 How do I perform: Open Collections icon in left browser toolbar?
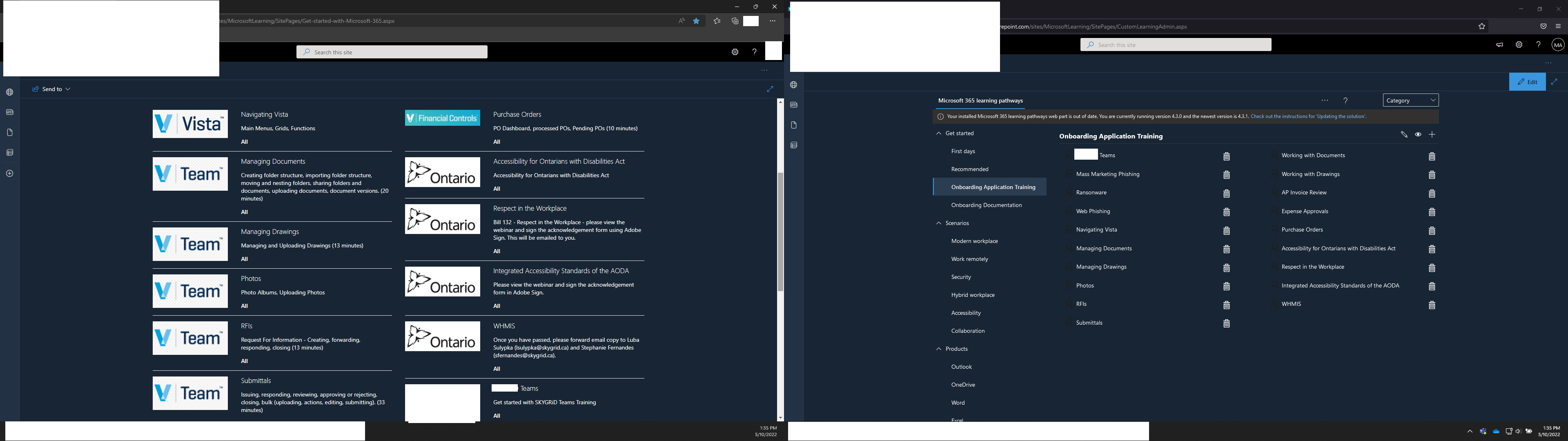pyautogui.click(x=735, y=21)
